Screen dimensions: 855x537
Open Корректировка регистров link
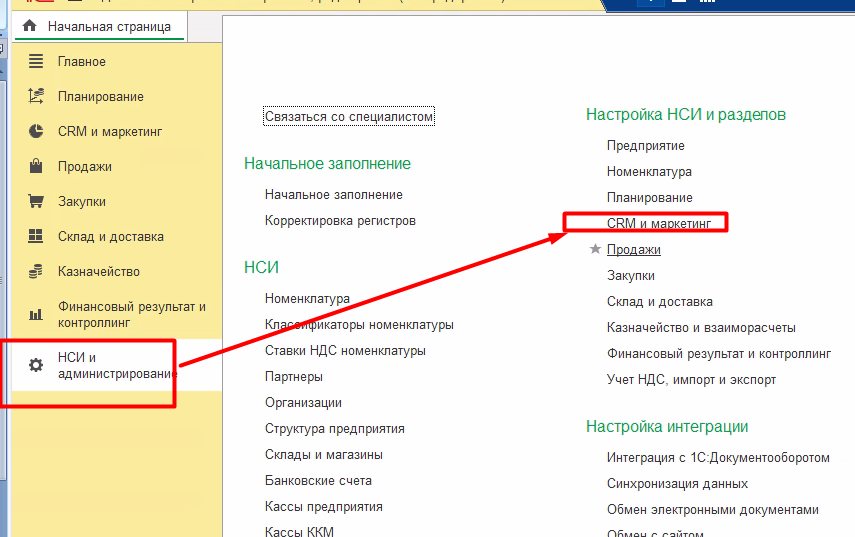click(340, 220)
